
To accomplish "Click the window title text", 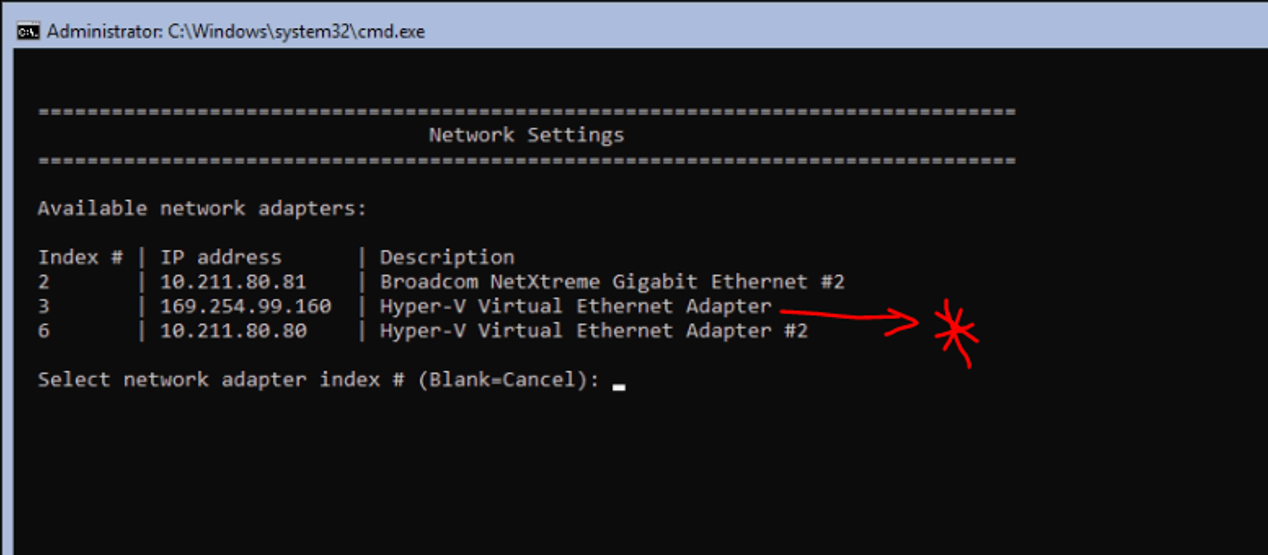I will click(236, 31).
